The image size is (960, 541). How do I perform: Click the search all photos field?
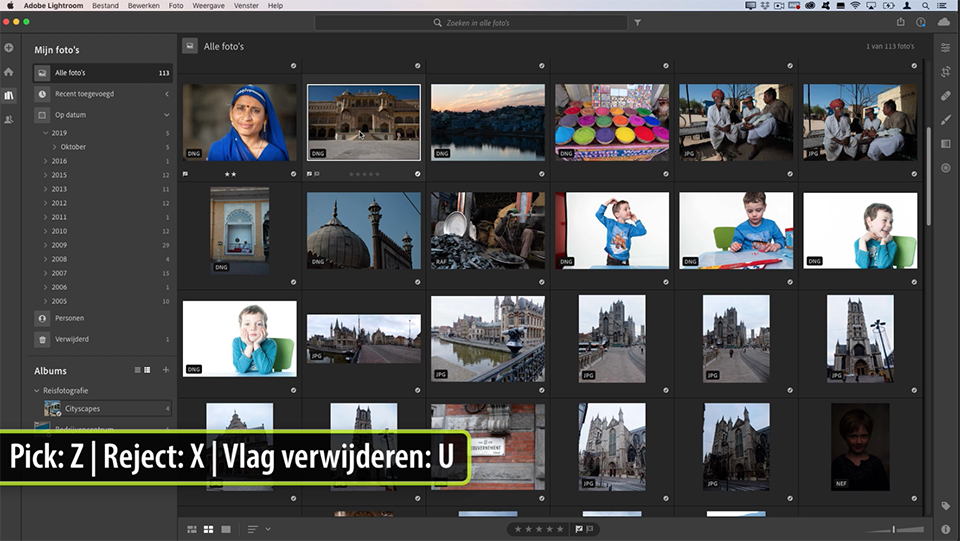471,23
